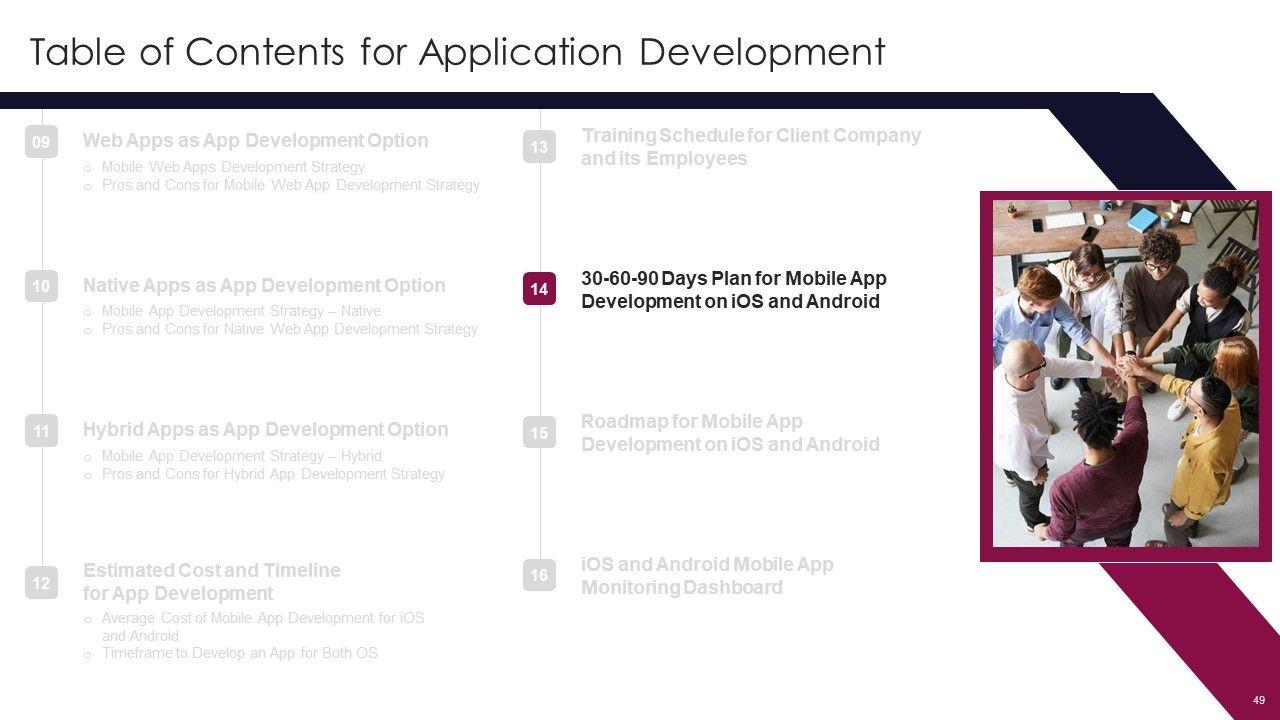Open iOS and Android Mobile App Monitoring Dashboard

pyautogui.click(x=707, y=576)
